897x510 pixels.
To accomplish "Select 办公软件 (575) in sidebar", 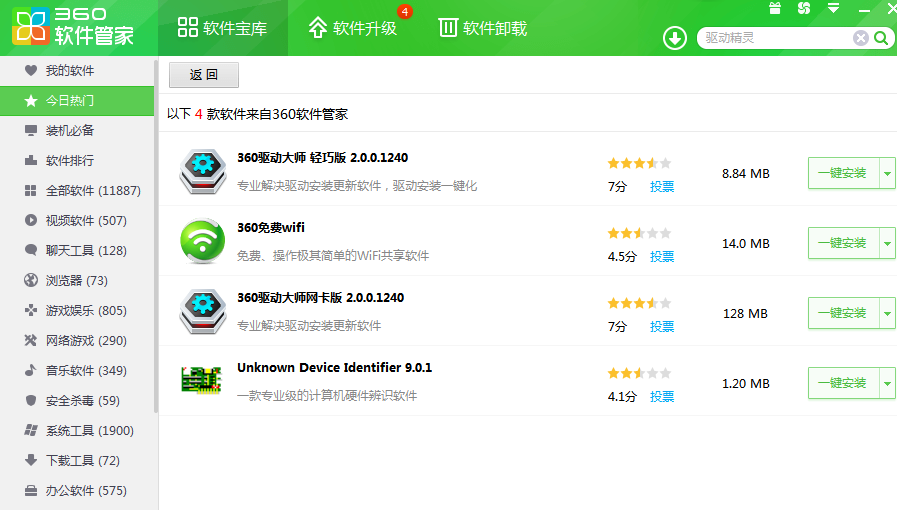I will click(x=77, y=491).
